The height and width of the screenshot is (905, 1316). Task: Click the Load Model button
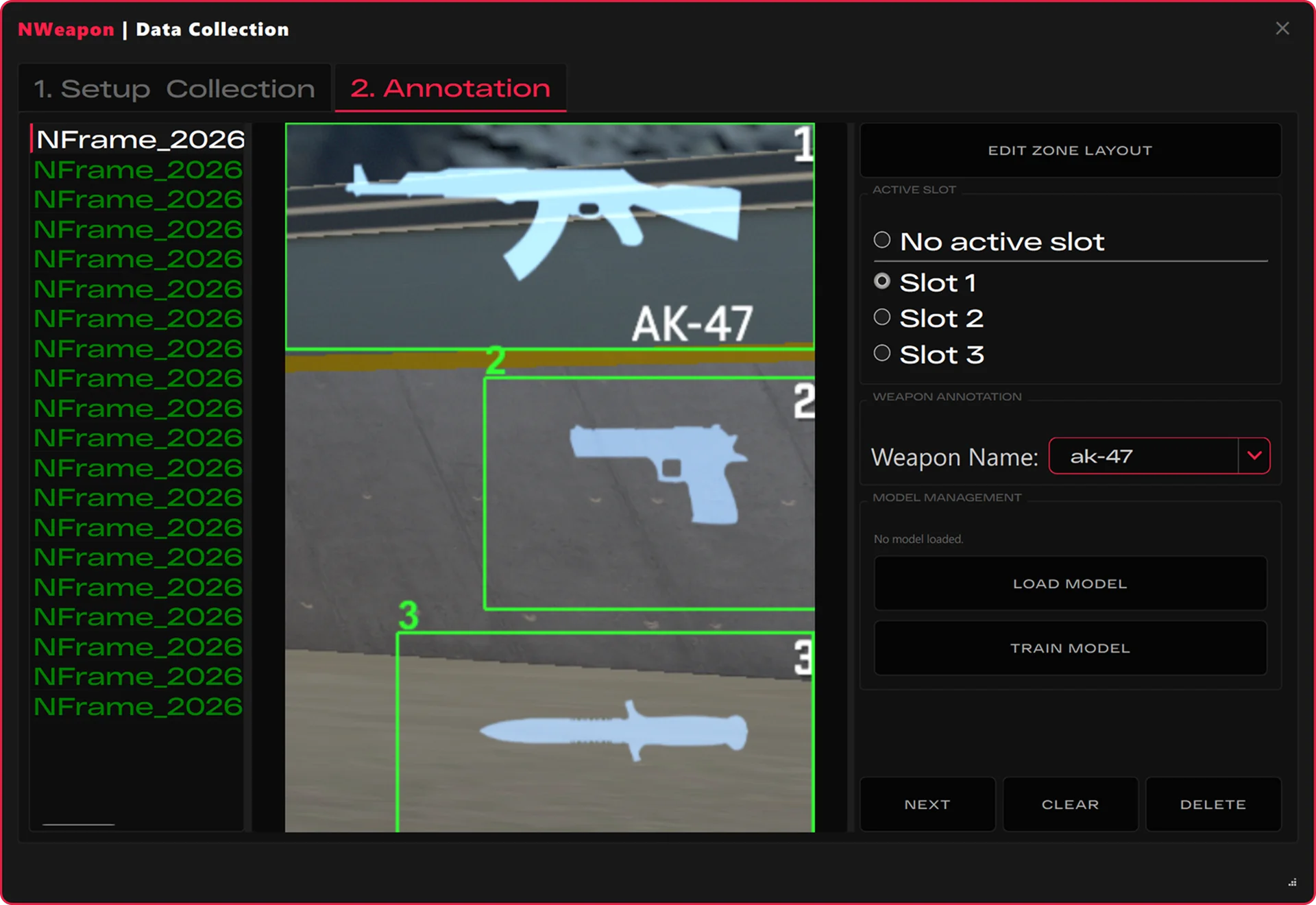pos(1069,583)
